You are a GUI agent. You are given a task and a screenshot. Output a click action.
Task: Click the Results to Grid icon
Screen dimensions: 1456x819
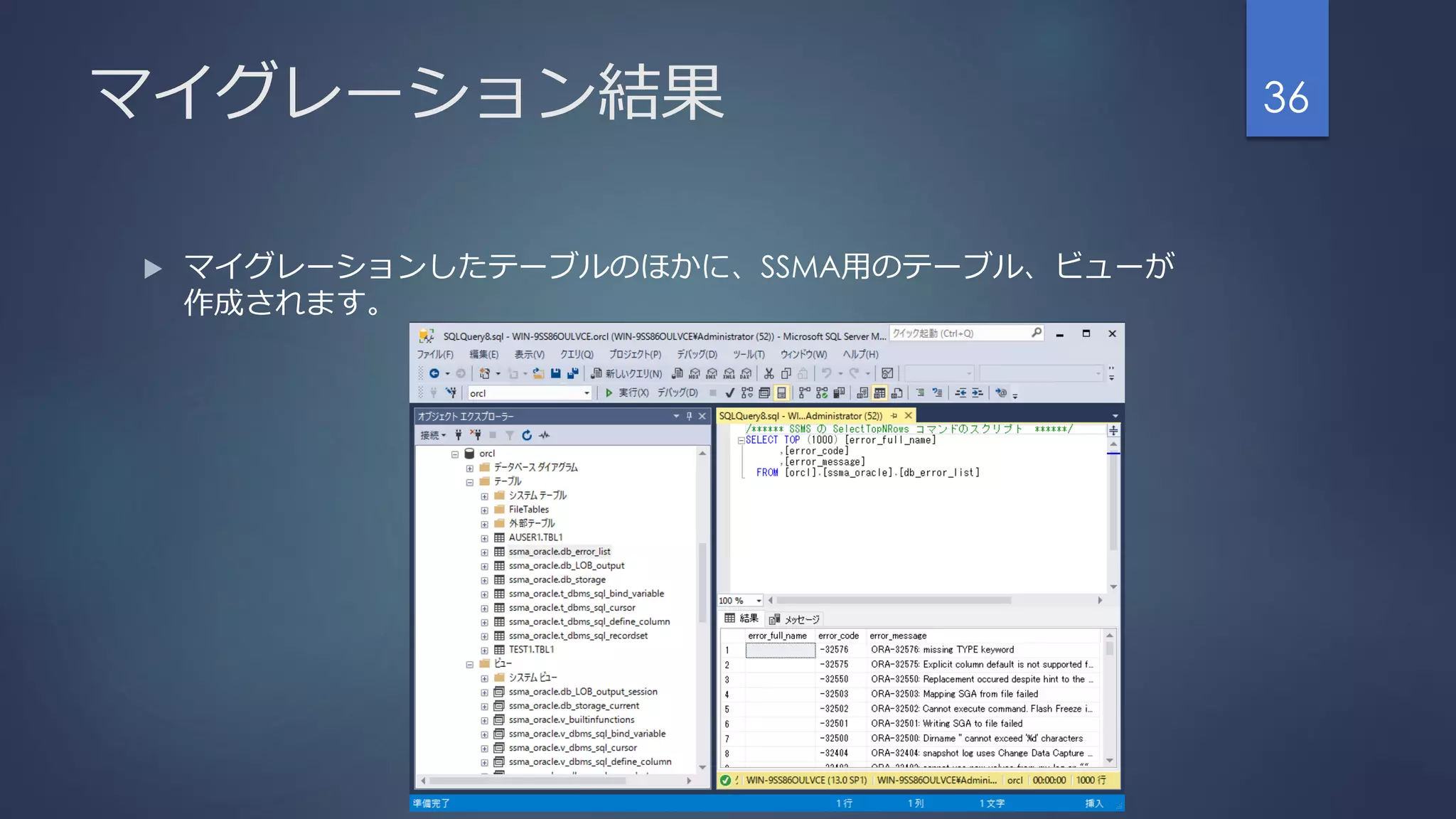click(879, 392)
